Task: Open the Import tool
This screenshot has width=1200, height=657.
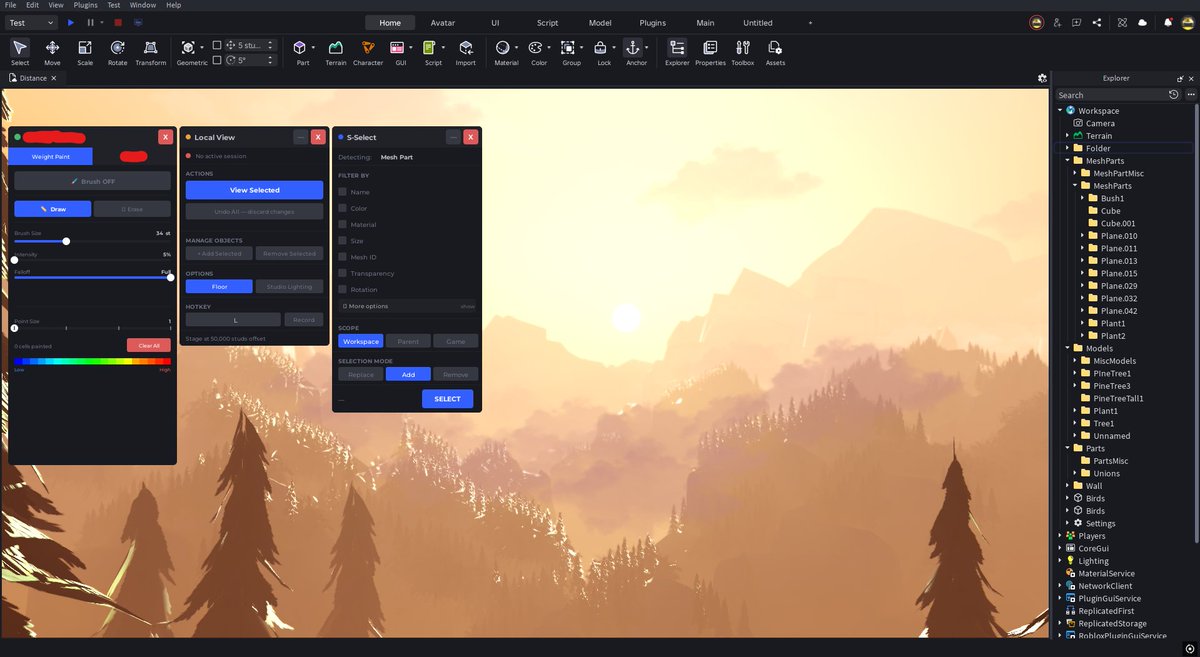Action: click(466, 51)
